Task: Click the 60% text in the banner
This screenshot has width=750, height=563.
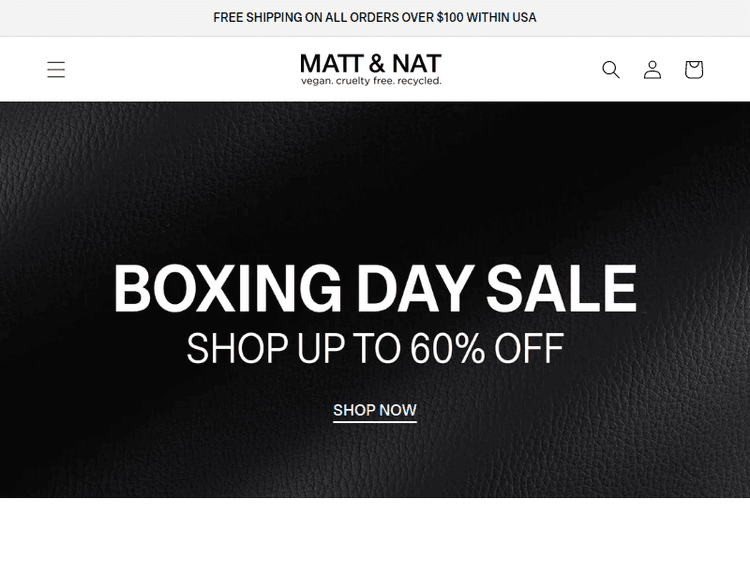Action: click(x=447, y=349)
